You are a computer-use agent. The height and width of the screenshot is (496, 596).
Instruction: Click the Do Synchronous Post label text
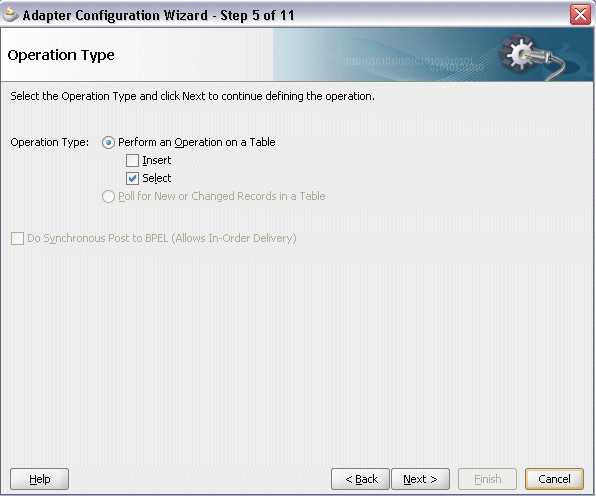click(x=162, y=238)
